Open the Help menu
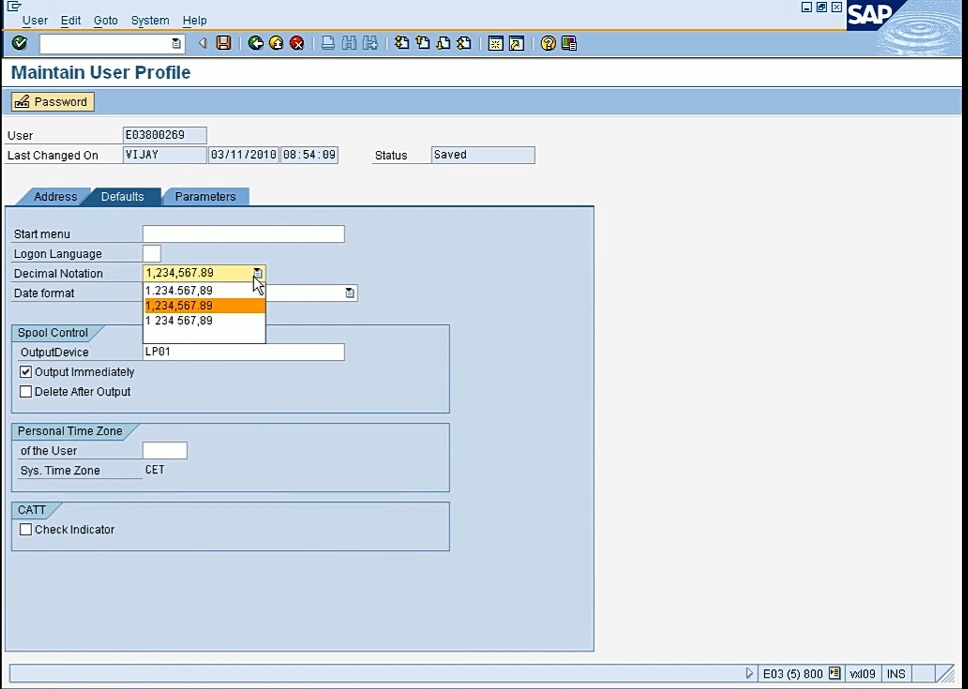This screenshot has height=689, width=968. click(x=194, y=20)
